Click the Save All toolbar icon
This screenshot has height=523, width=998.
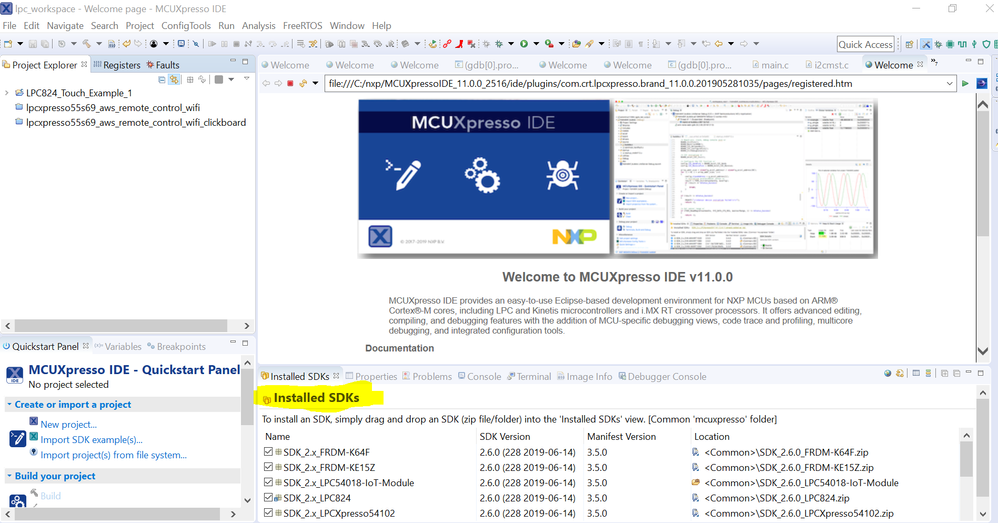tap(45, 44)
